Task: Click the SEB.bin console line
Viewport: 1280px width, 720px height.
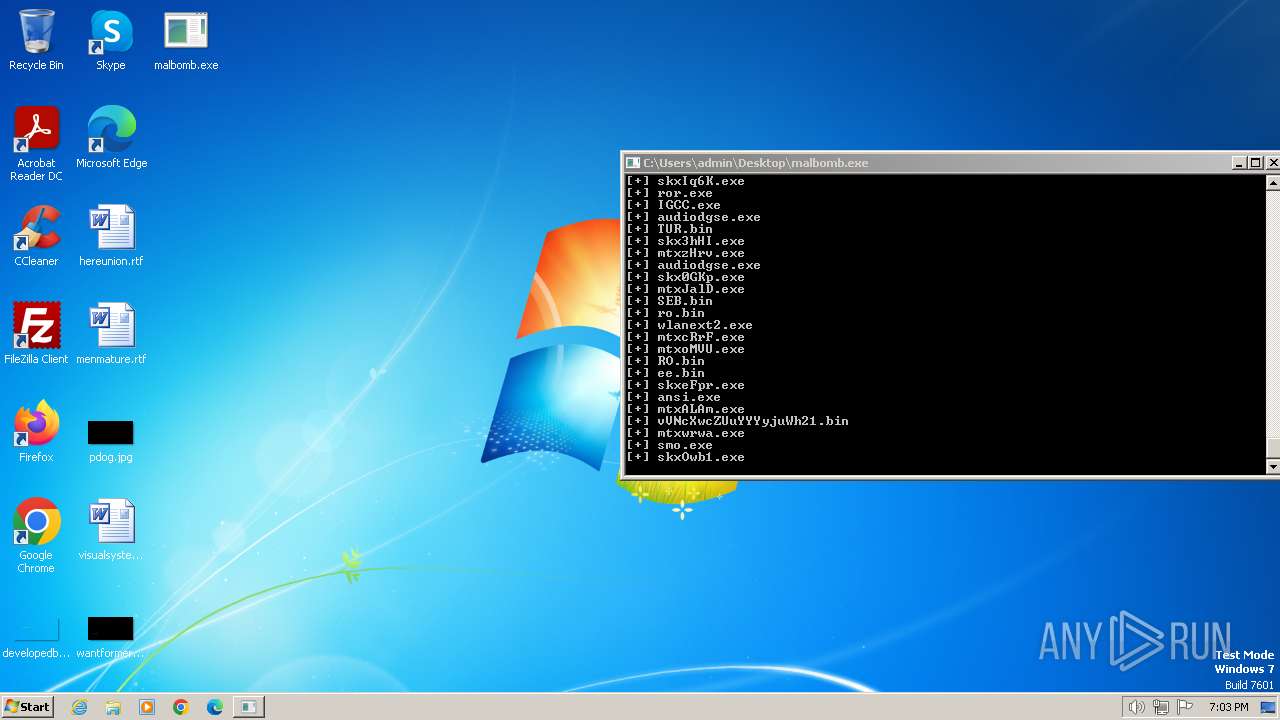Action: point(670,301)
